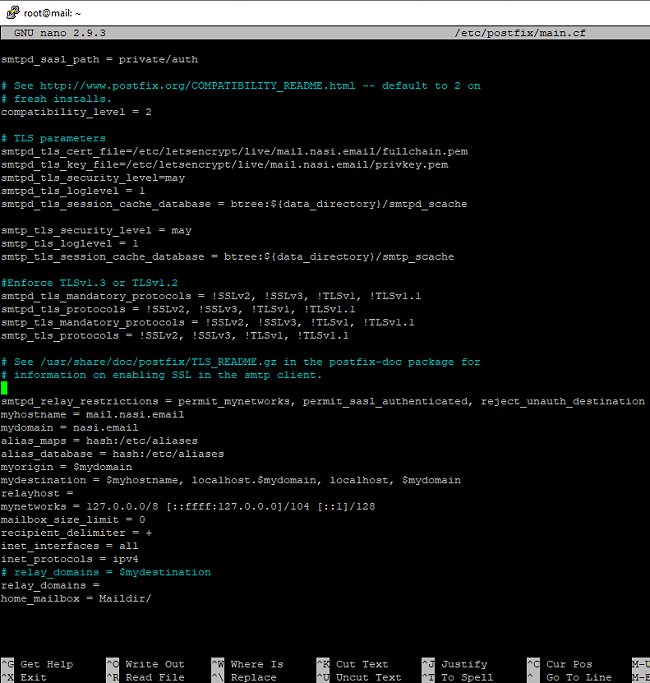Image resolution: width=650 pixels, height=683 pixels.
Task: Click the GNU nano 2.9.3 header text
Action: pyautogui.click(x=60, y=33)
